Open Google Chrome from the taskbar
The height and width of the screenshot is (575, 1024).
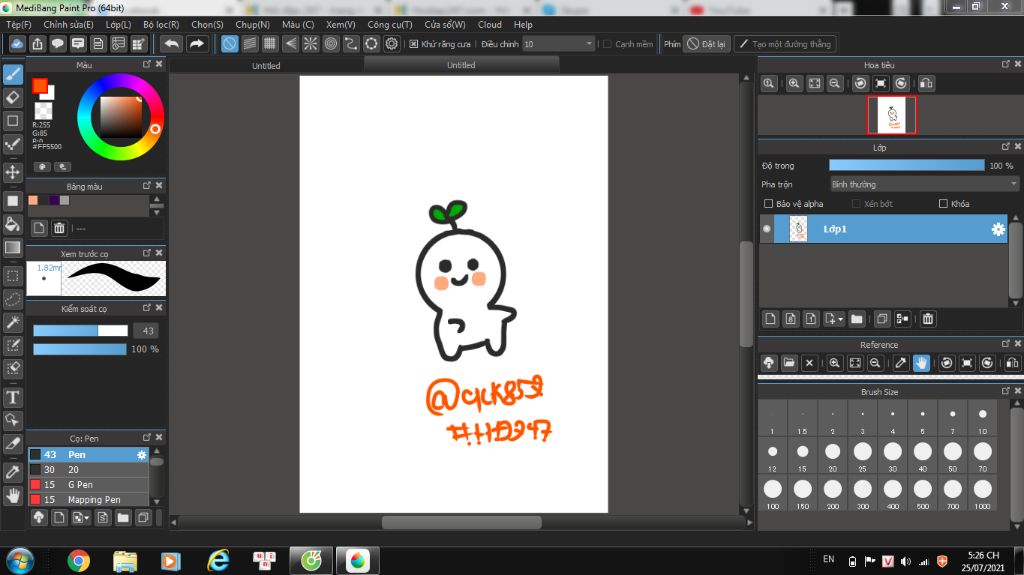[x=78, y=561]
